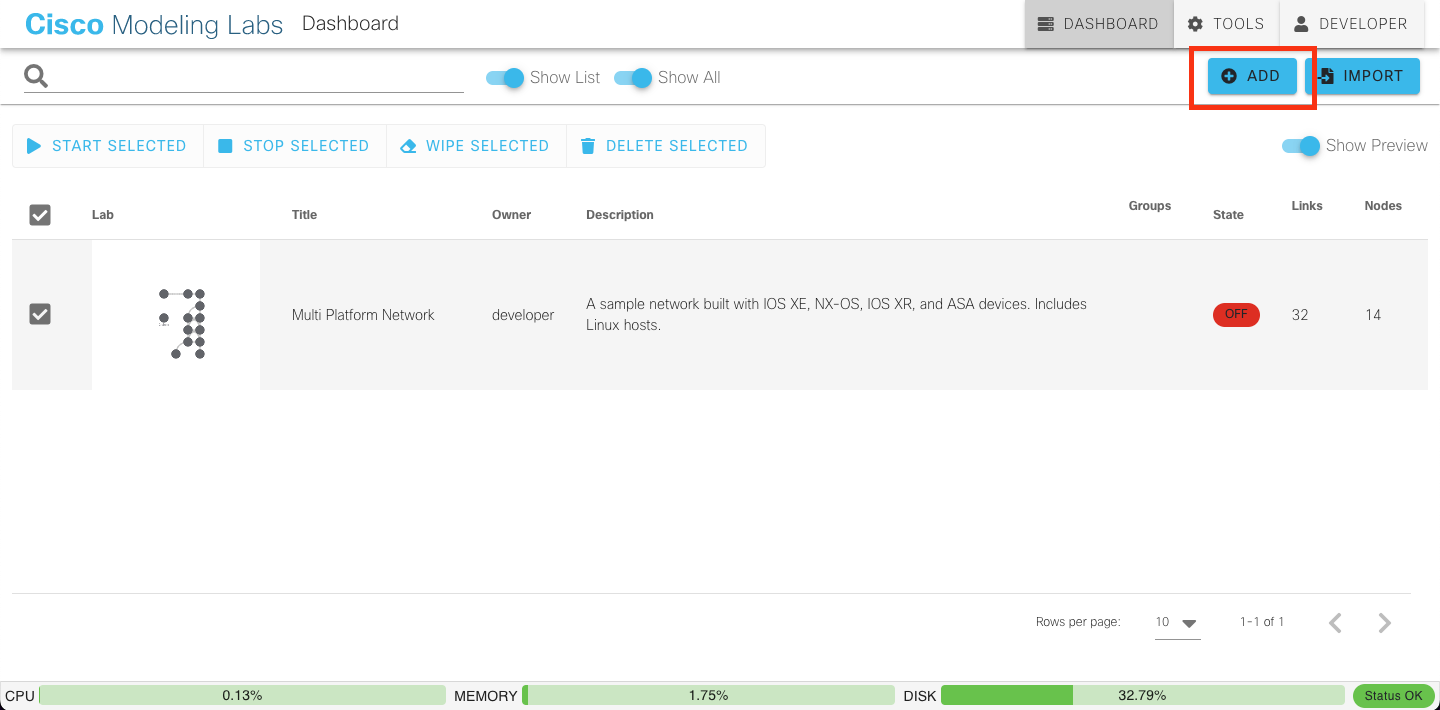1440x710 pixels.
Task: Click the Delete Selected trash icon
Action: click(x=588, y=146)
